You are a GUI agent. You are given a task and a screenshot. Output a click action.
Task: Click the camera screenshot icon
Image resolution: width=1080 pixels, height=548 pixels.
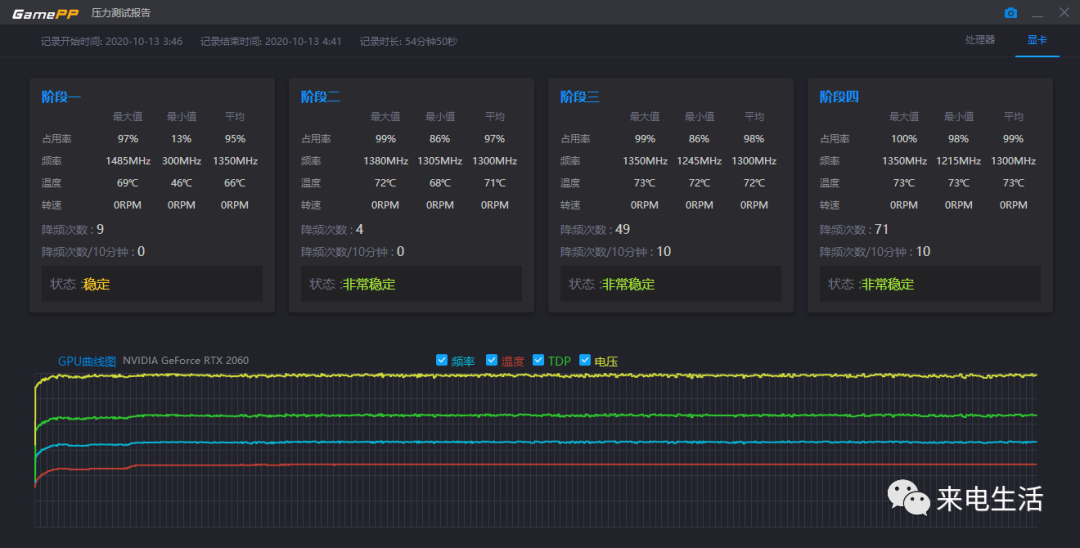(1010, 13)
